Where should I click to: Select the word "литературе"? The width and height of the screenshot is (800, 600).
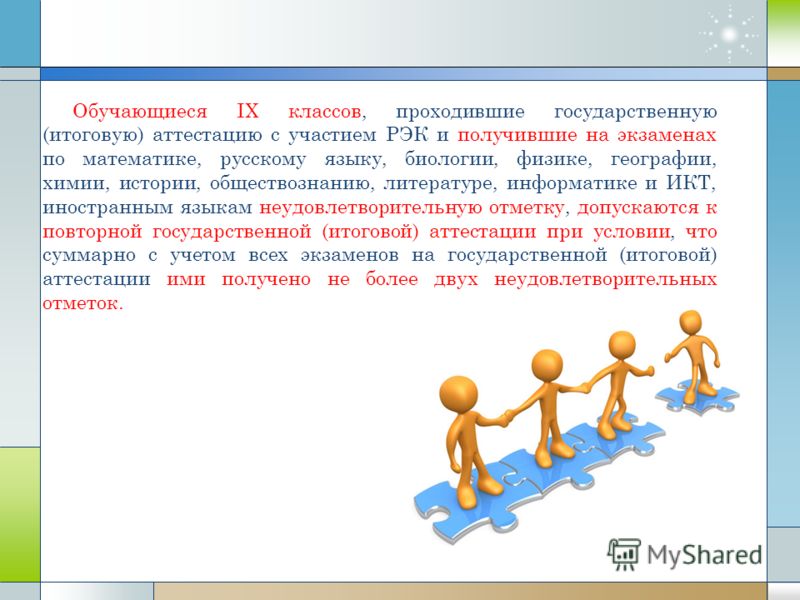[x=439, y=184]
